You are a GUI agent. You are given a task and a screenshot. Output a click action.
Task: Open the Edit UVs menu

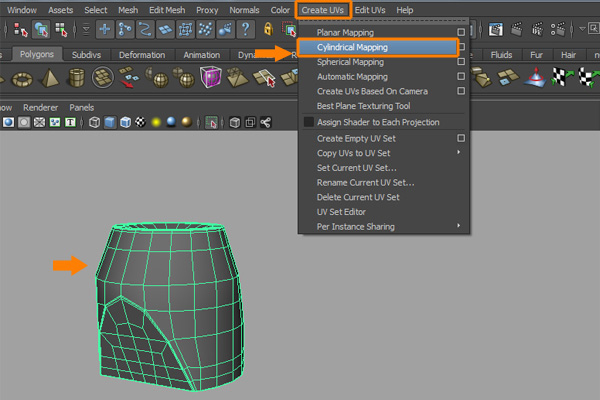pos(369,9)
